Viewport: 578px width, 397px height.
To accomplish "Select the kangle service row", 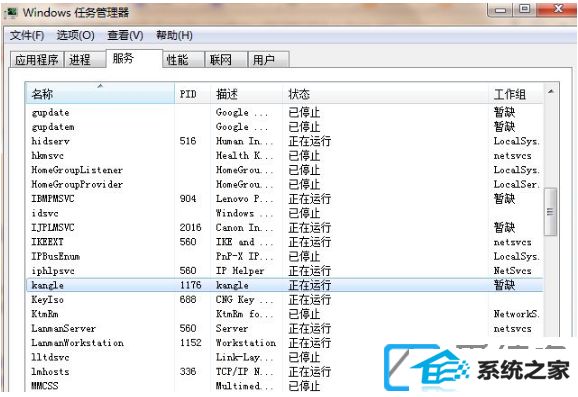I will pos(285,285).
